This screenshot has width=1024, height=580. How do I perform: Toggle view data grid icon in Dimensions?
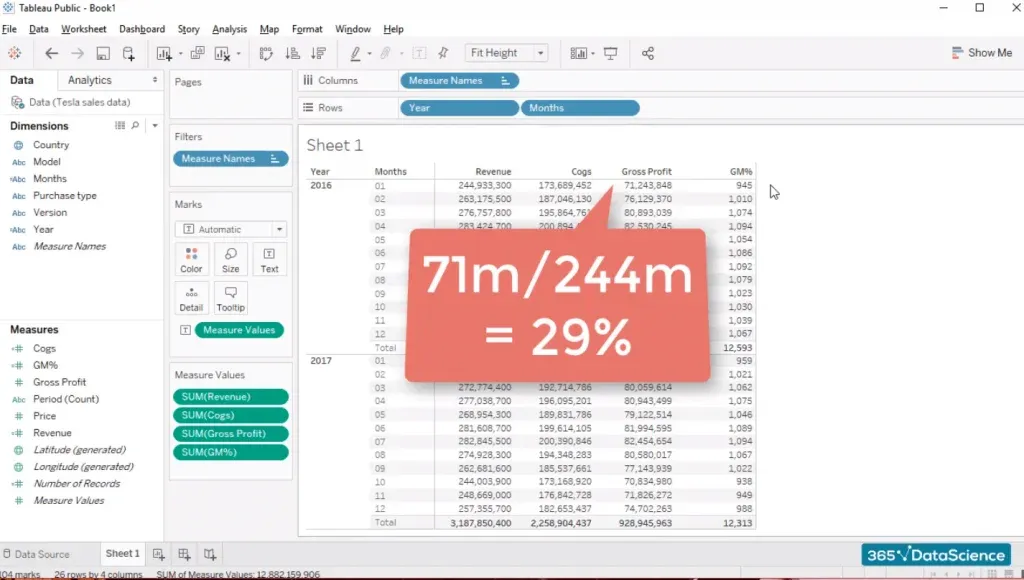[x=120, y=126]
